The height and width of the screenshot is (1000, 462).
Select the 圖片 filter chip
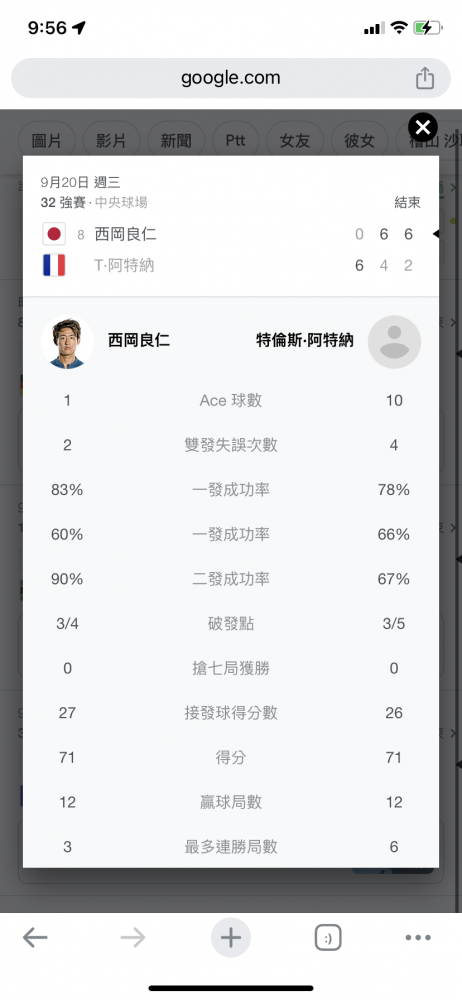pos(47,140)
